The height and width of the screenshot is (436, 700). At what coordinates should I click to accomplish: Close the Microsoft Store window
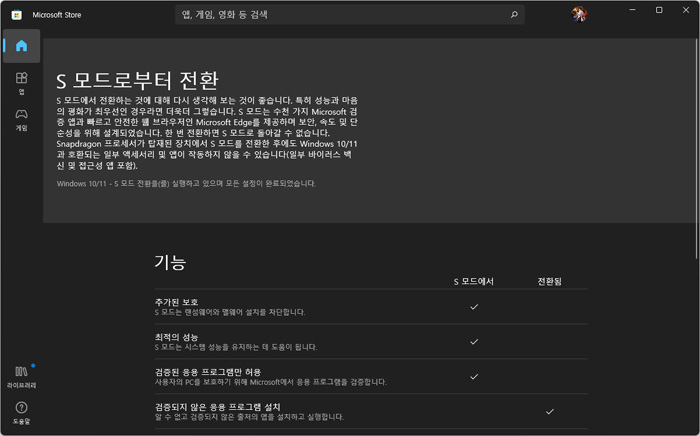[686, 10]
